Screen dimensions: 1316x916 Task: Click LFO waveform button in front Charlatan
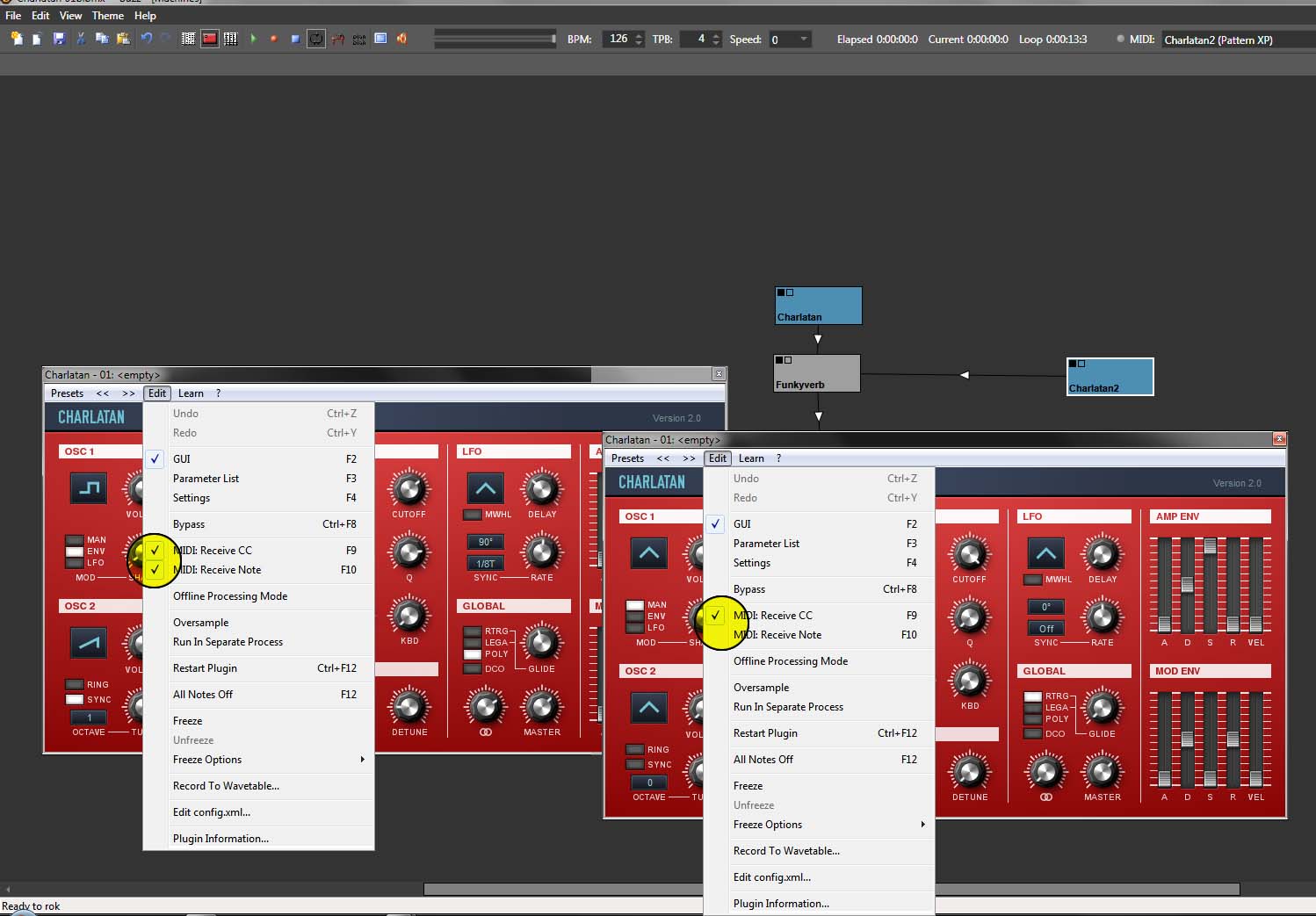[x=1045, y=553]
